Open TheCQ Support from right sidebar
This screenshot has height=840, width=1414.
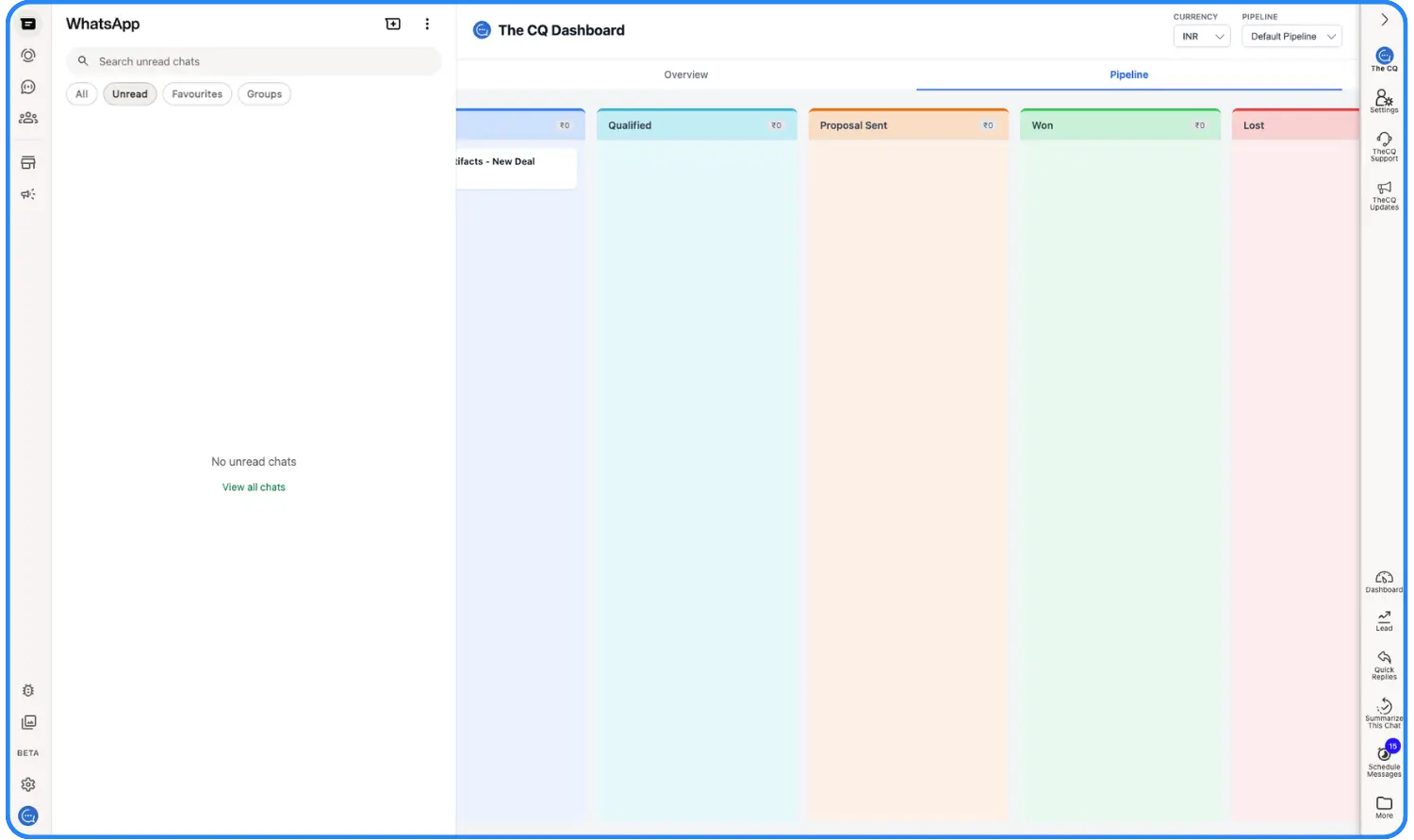coord(1384,146)
